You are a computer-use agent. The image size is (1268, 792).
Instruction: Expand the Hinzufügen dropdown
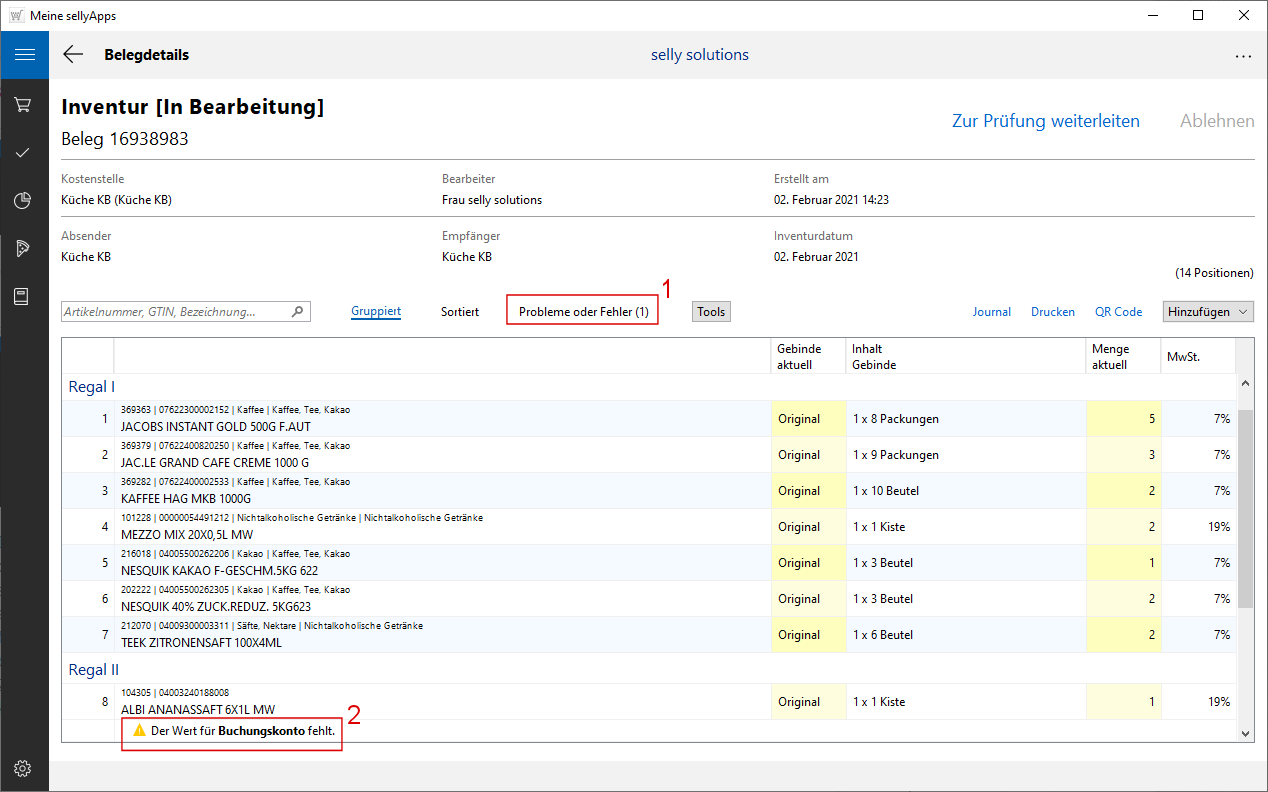[1208, 312]
